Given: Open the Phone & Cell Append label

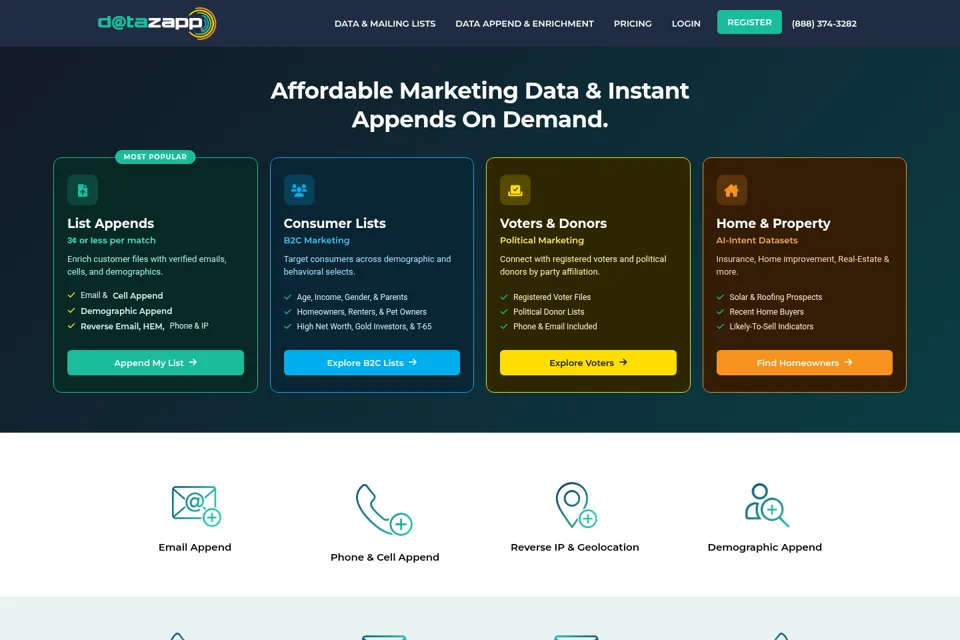Looking at the screenshot, I should [x=384, y=557].
